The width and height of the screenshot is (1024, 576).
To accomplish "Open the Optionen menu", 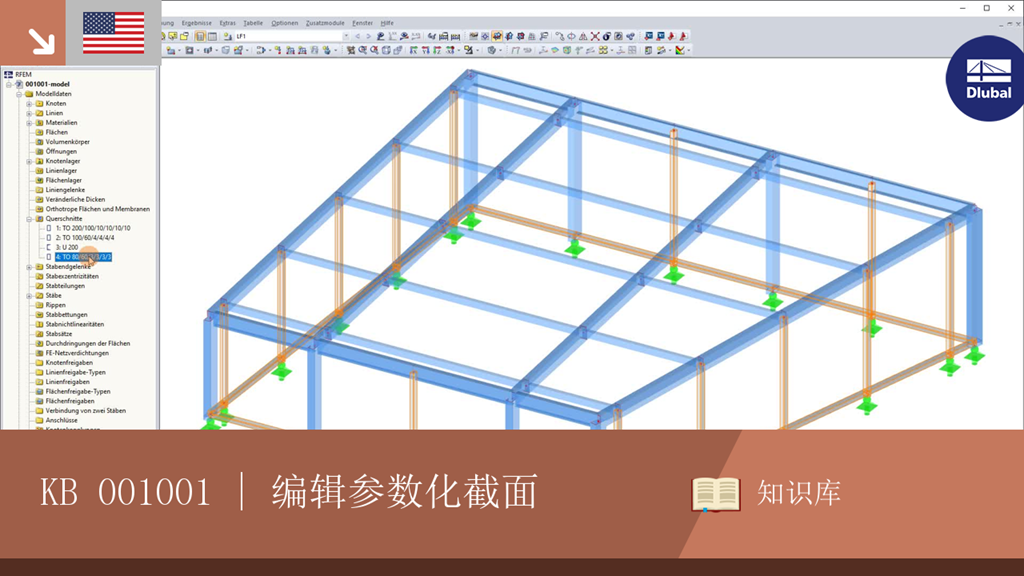I will [x=284, y=23].
